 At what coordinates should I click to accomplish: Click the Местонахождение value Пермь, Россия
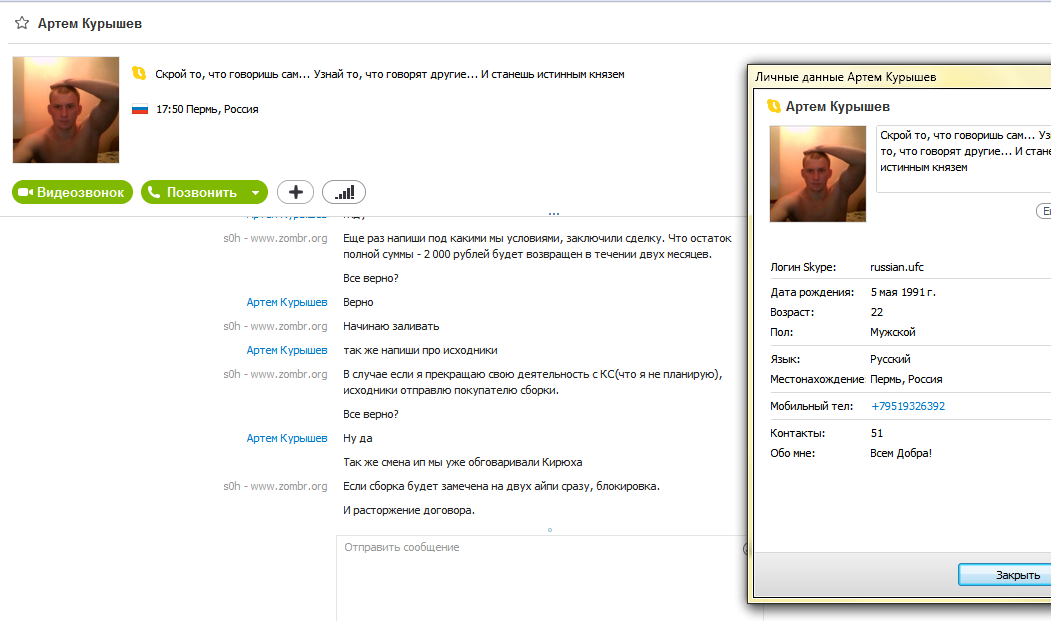[x=906, y=379]
